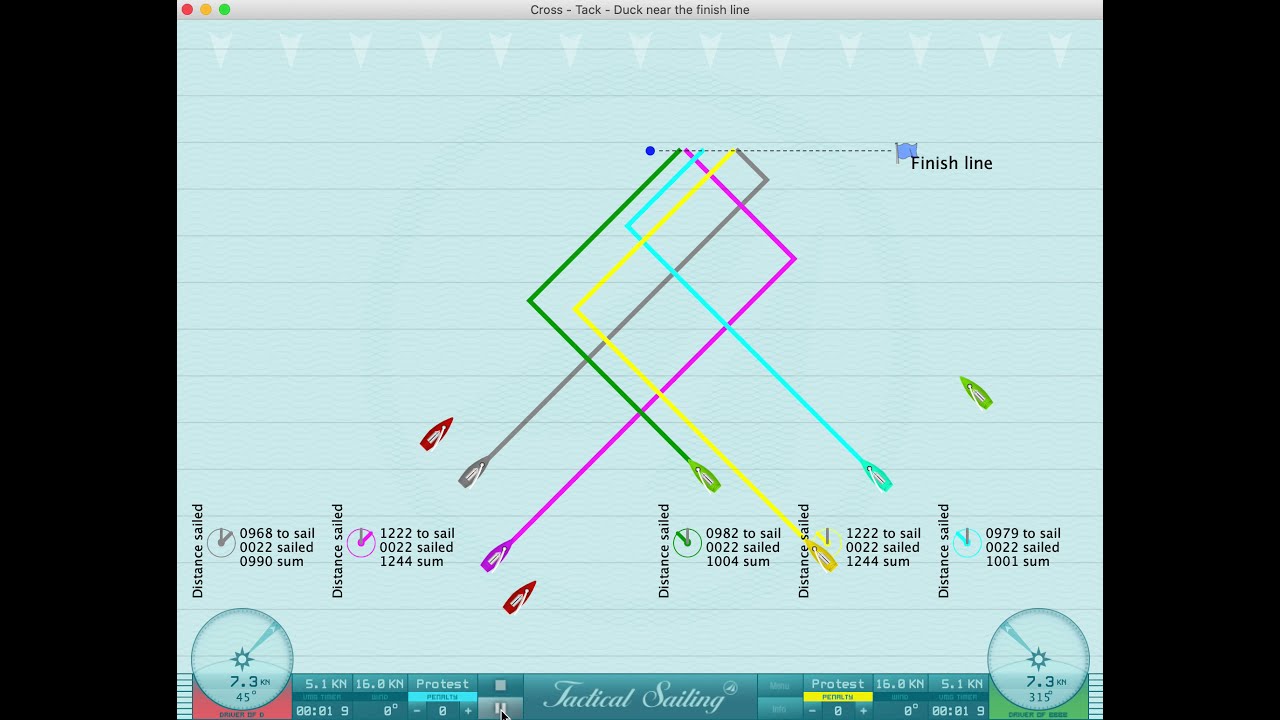
Task: Select the magenta sailboat
Action: [x=496, y=555]
